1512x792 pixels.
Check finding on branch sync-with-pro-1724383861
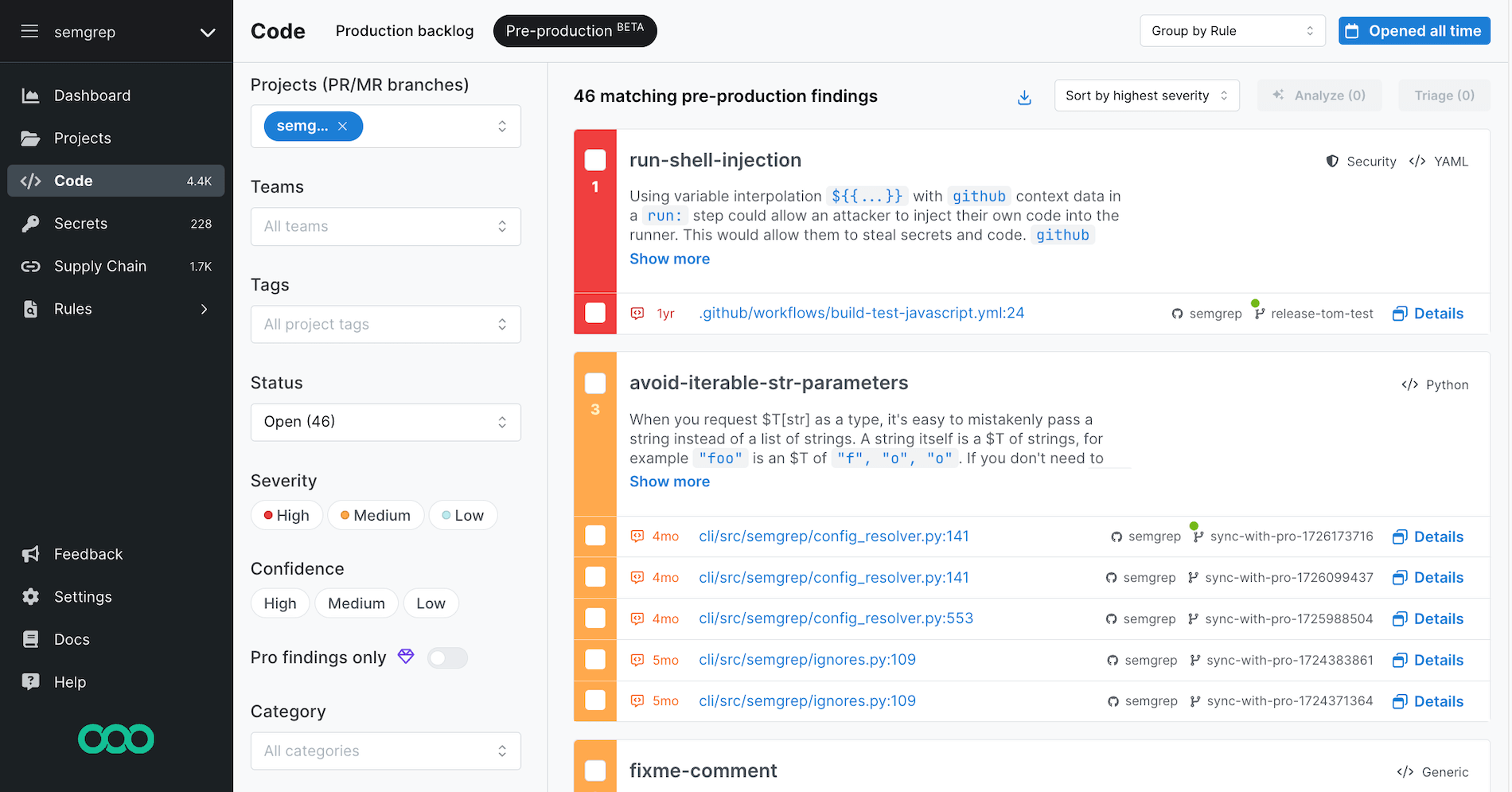tap(595, 660)
